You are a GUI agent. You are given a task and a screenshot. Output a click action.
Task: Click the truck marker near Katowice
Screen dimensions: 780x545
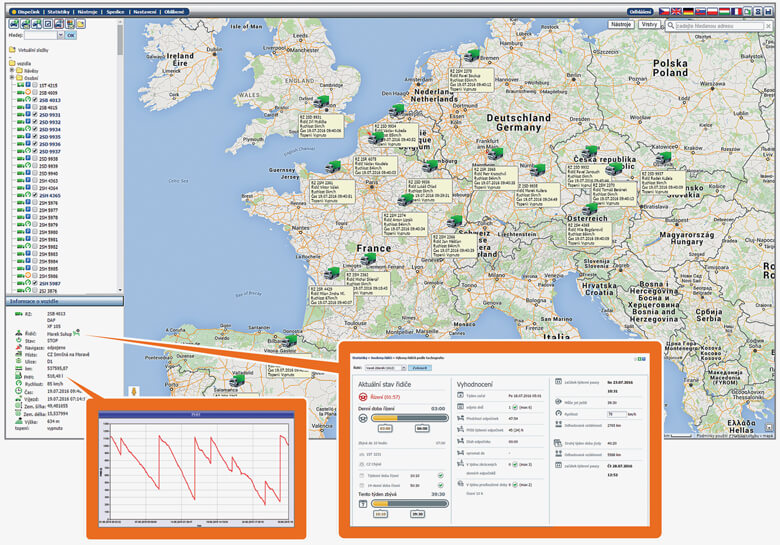pyautogui.click(x=663, y=159)
